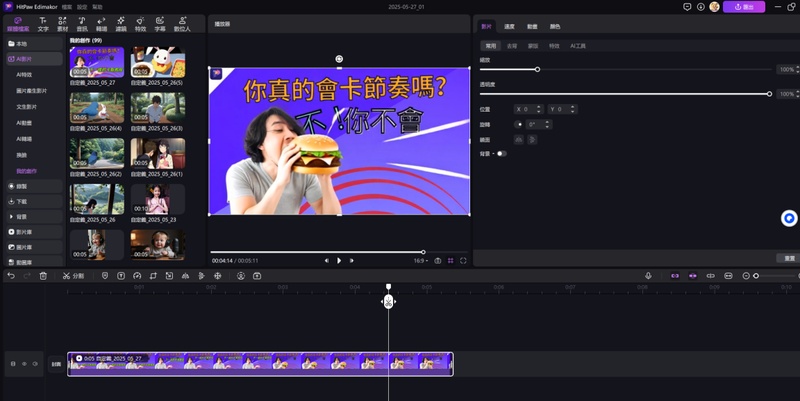Screen dimensions: 800x401
Task: Click the 縮放 scale slider handle
Action: coord(537,69)
